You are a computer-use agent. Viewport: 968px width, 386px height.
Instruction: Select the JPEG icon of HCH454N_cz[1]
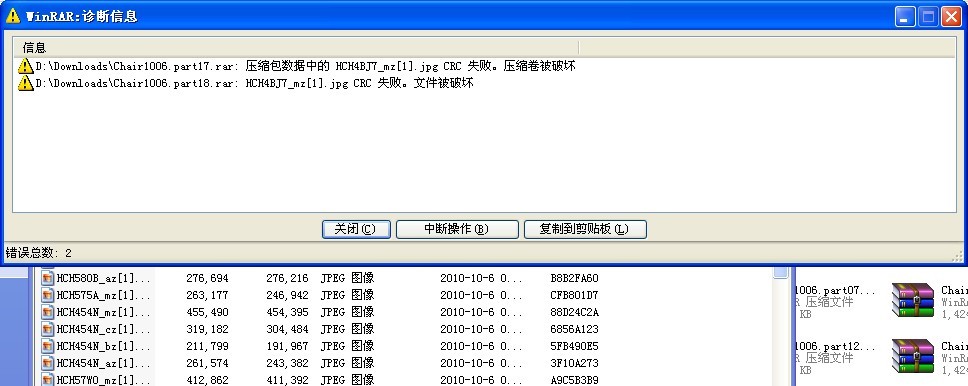tap(48, 329)
